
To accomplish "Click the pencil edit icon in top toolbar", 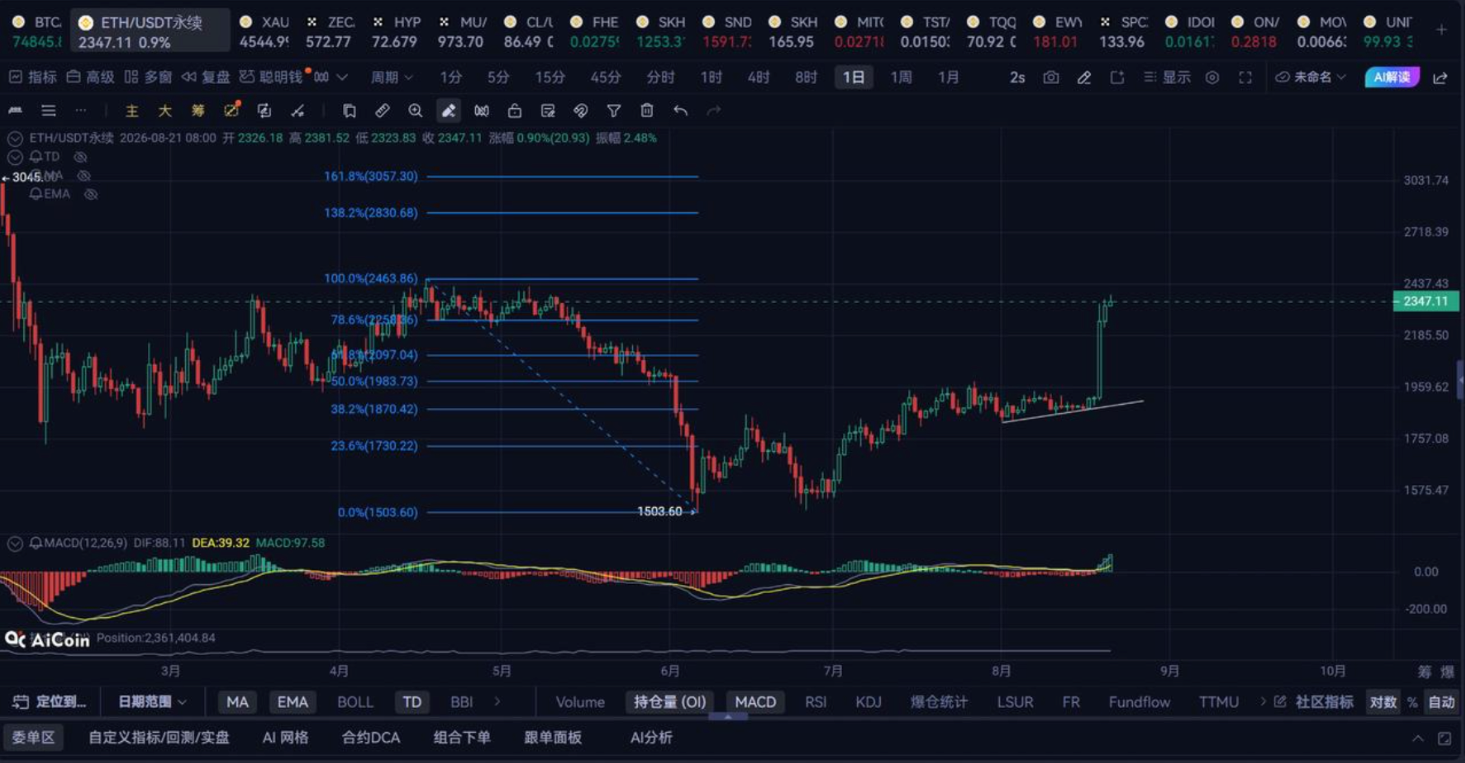I will pos(1084,77).
